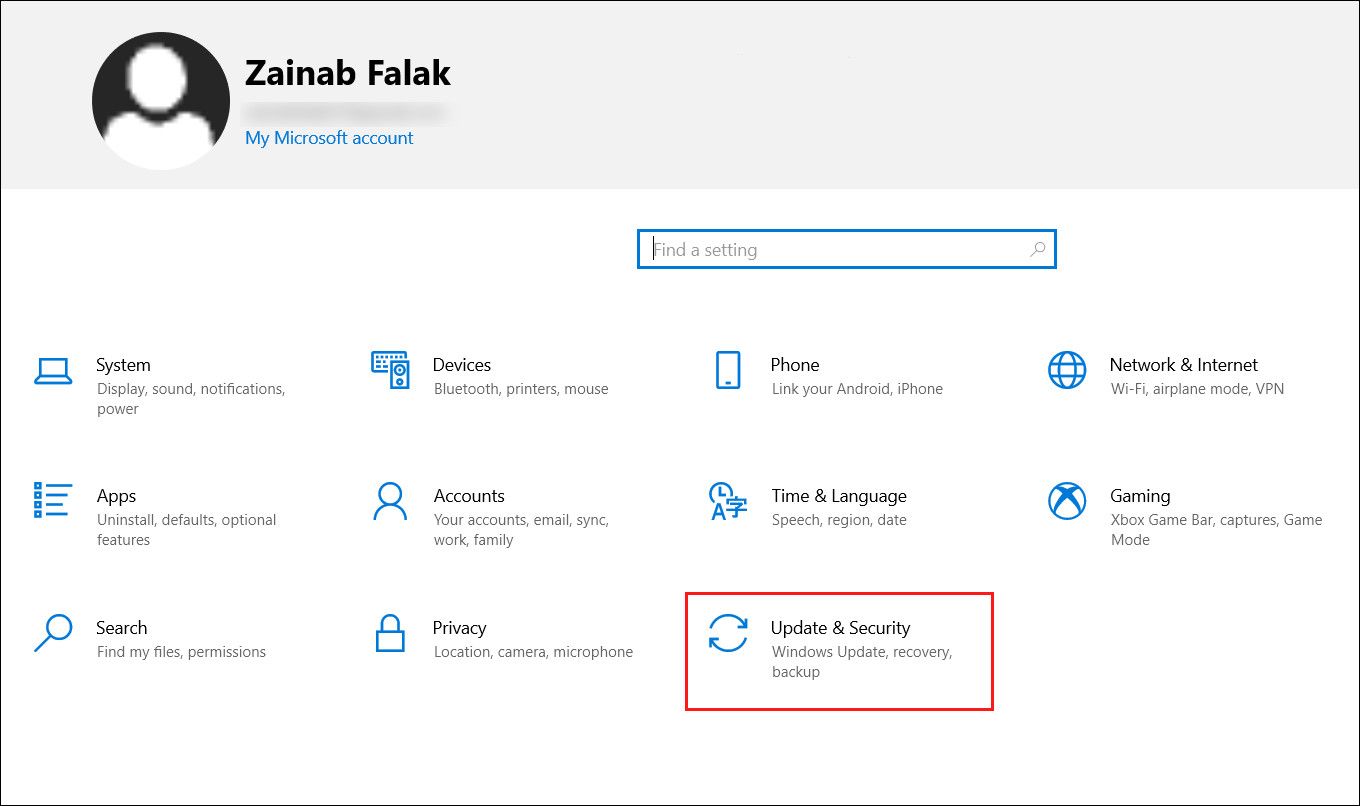Screen dimensions: 1360x806
Task: Open Network & Internet globe icon
Action: point(1066,371)
